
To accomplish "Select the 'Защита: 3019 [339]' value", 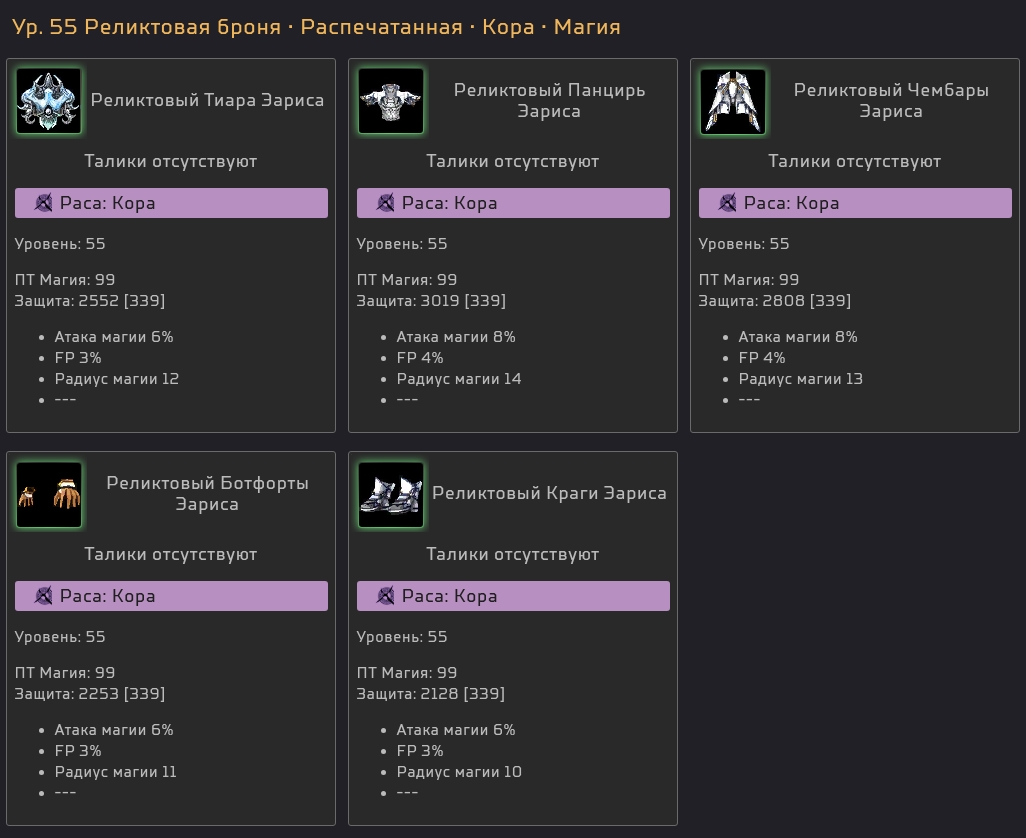I will click(431, 301).
